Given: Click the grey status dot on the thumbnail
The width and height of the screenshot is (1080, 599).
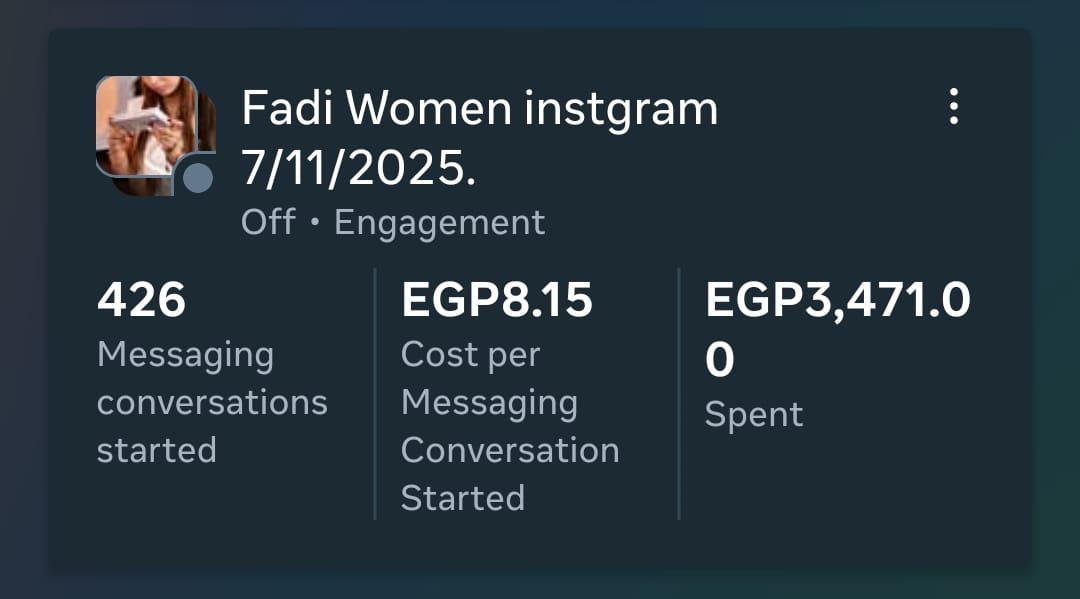Looking at the screenshot, I should click(x=198, y=178).
